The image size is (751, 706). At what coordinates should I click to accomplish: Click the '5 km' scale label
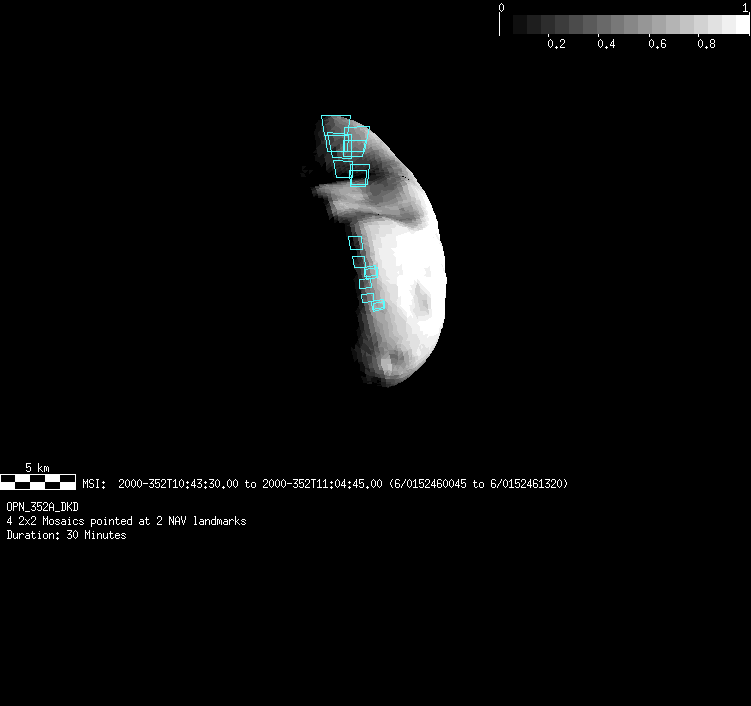37,467
